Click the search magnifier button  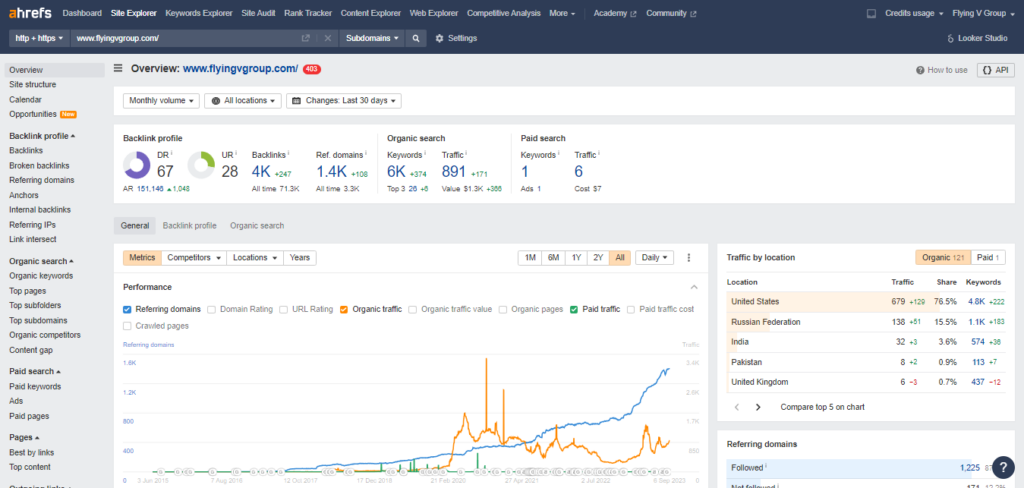click(415, 39)
